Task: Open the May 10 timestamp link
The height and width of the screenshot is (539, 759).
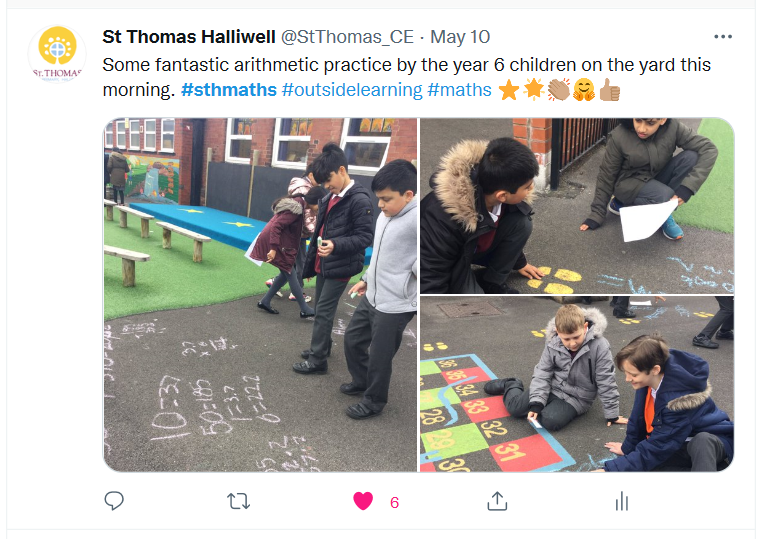Action: 460,37
